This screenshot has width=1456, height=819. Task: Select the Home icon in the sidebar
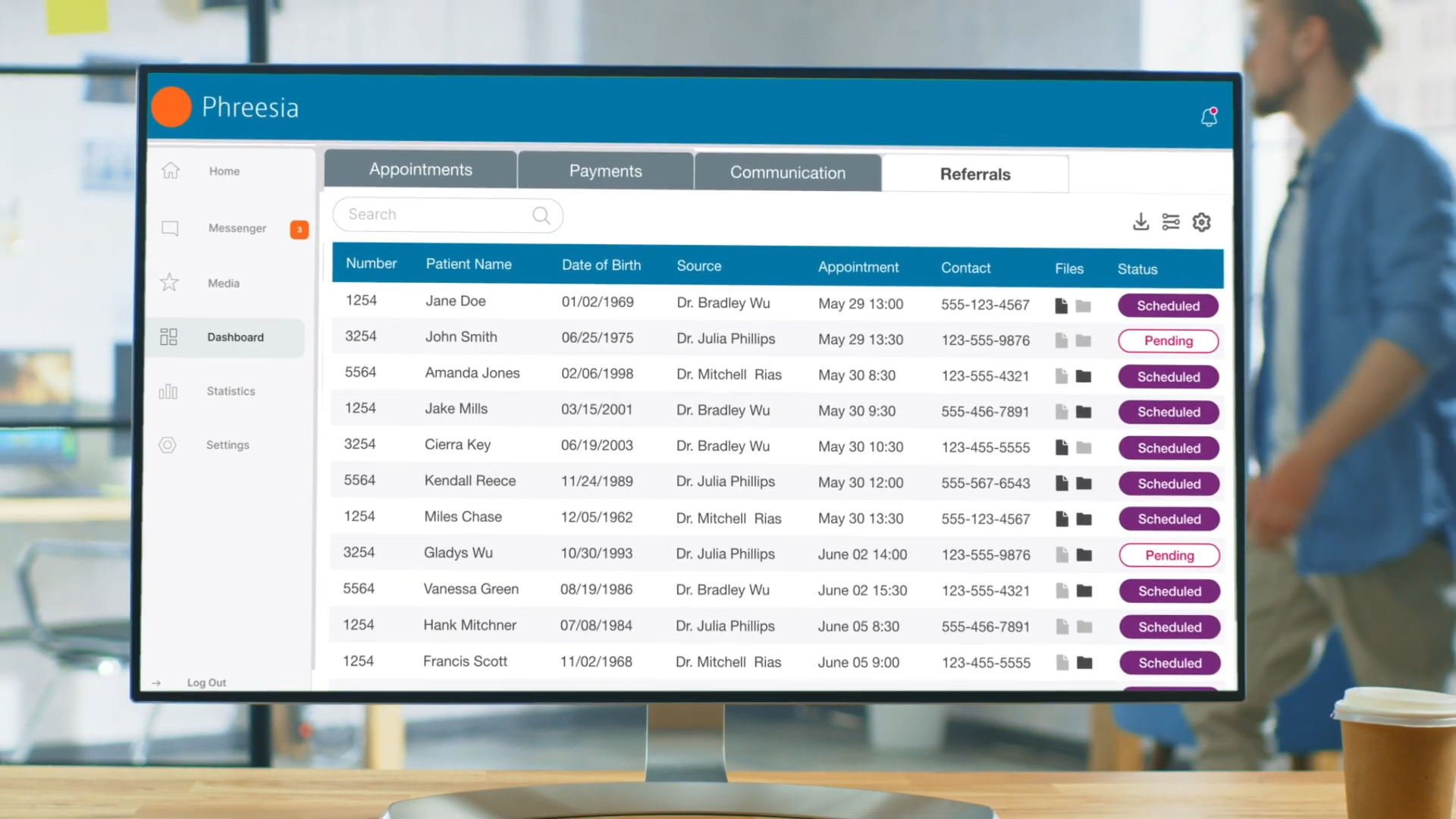pyautogui.click(x=170, y=171)
